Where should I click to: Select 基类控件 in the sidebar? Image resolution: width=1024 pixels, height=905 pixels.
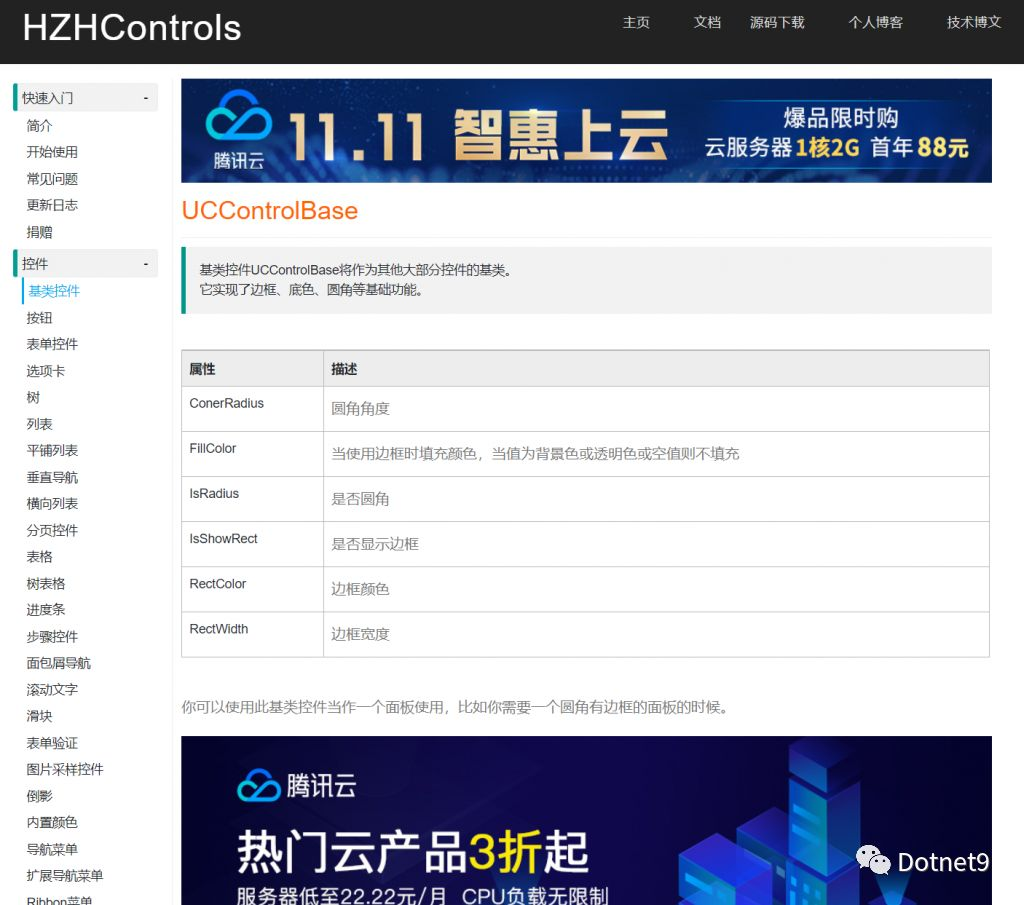pos(52,291)
